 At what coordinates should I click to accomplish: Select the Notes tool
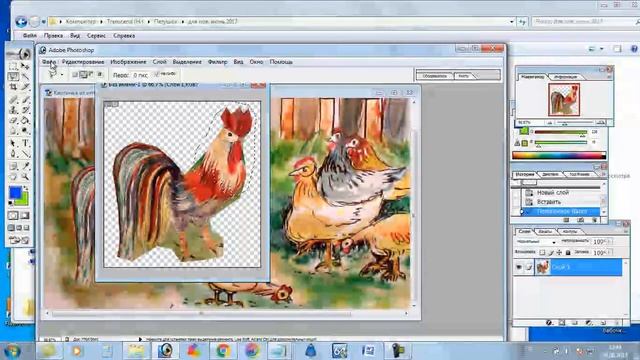point(13,166)
